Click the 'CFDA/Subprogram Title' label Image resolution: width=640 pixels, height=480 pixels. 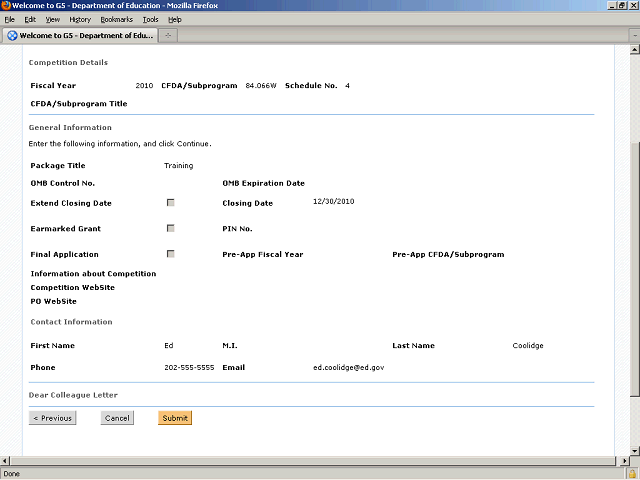pos(79,104)
